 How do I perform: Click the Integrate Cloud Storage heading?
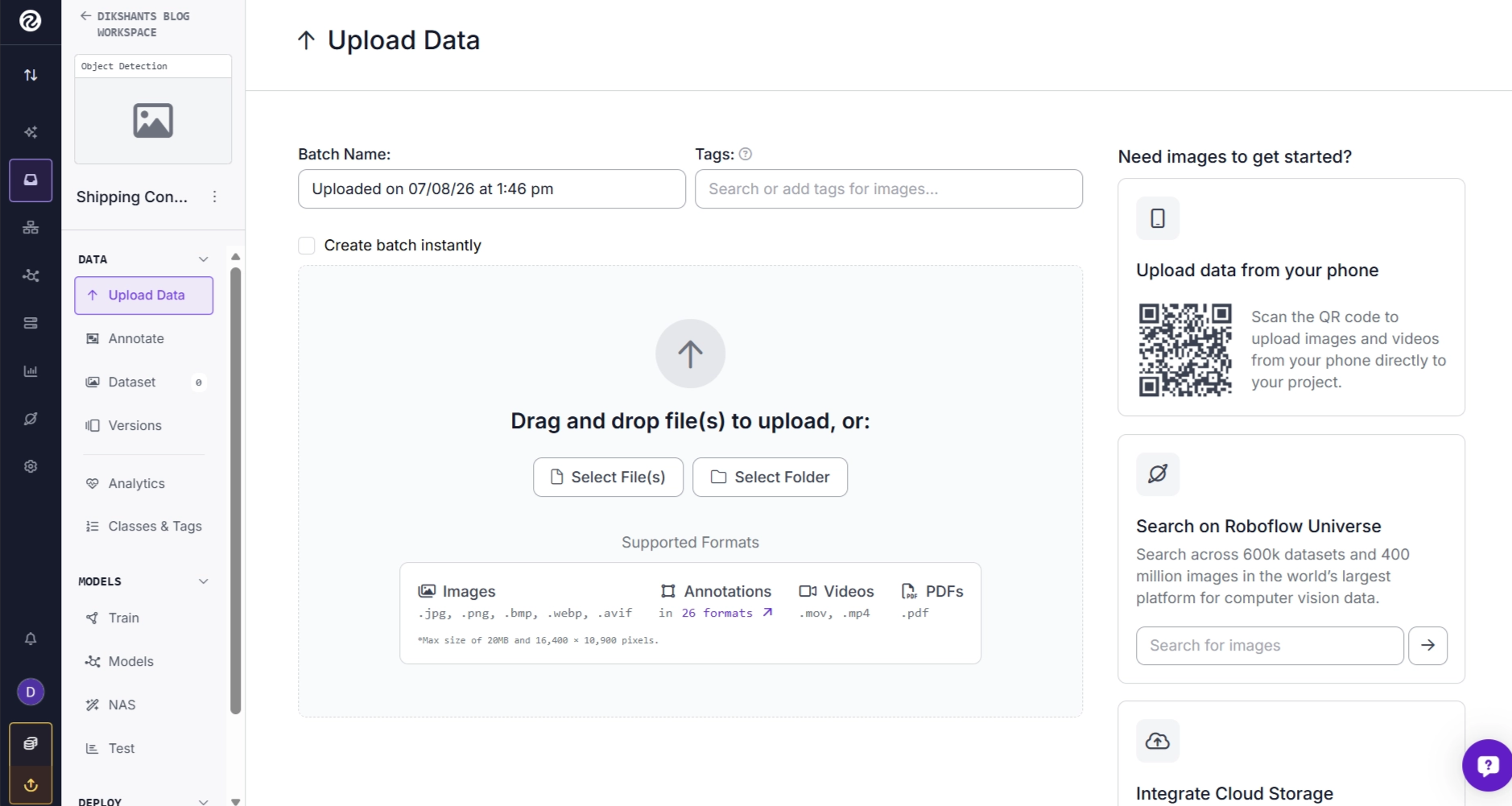[1234, 794]
